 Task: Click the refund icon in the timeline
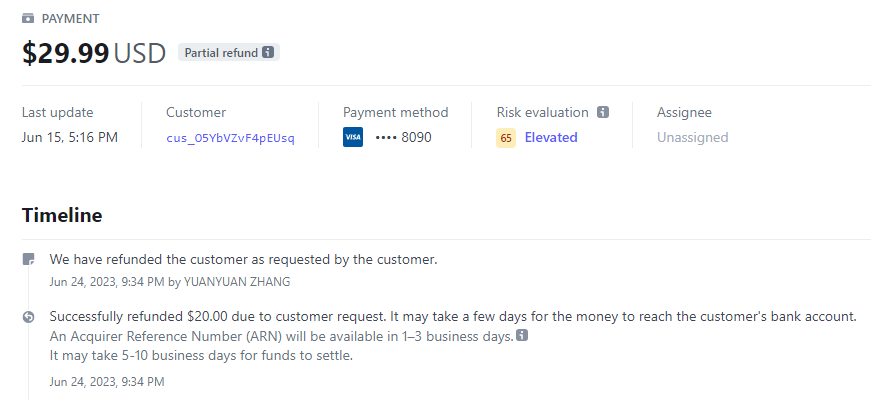[29, 317]
